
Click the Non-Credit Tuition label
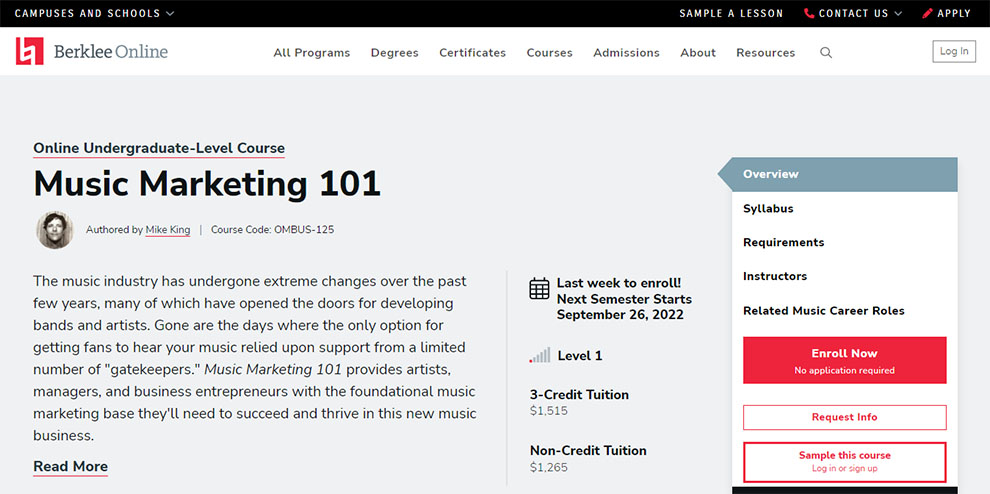click(588, 451)
